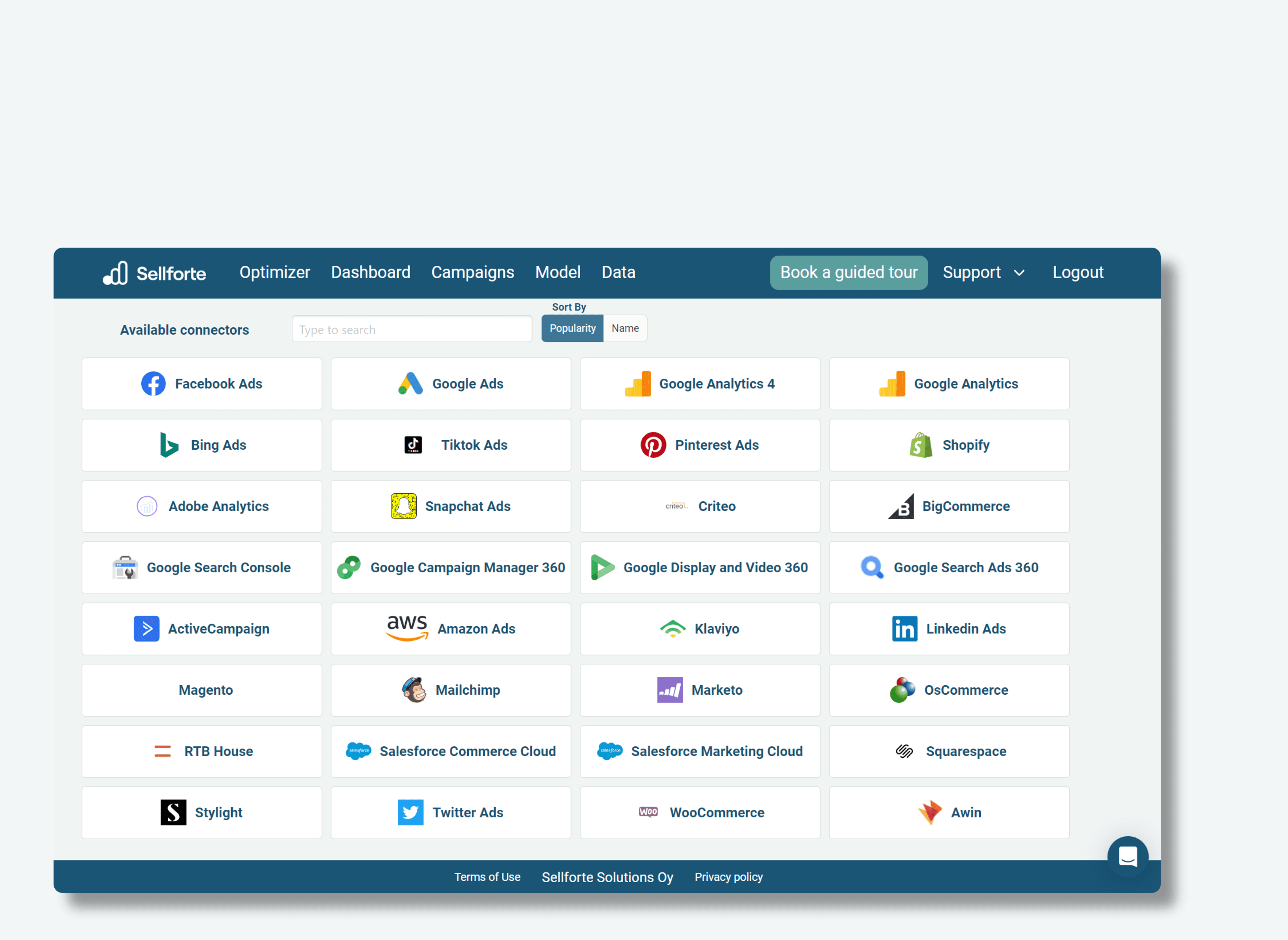
Task: Click the Display and Video 360 play icon
Action: click(x=602, y=567)
